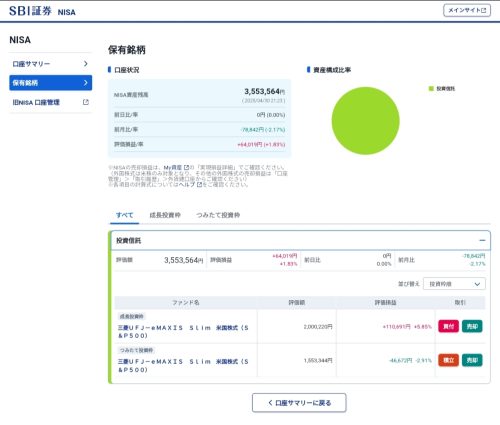Screen dimensions: 500x425
Task: Click the 口座サマリーに戻る button
Action: click(x=299, y=403)
